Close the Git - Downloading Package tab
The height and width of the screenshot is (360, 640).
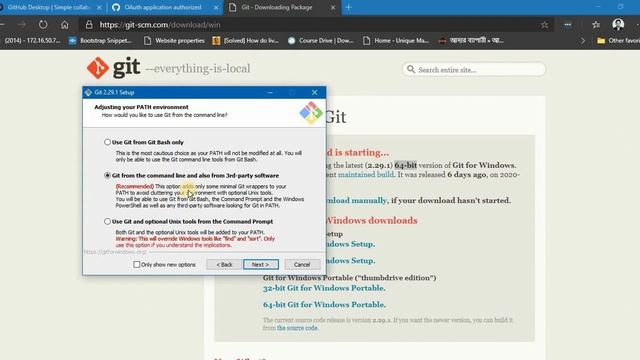click(x=333, y=7)
